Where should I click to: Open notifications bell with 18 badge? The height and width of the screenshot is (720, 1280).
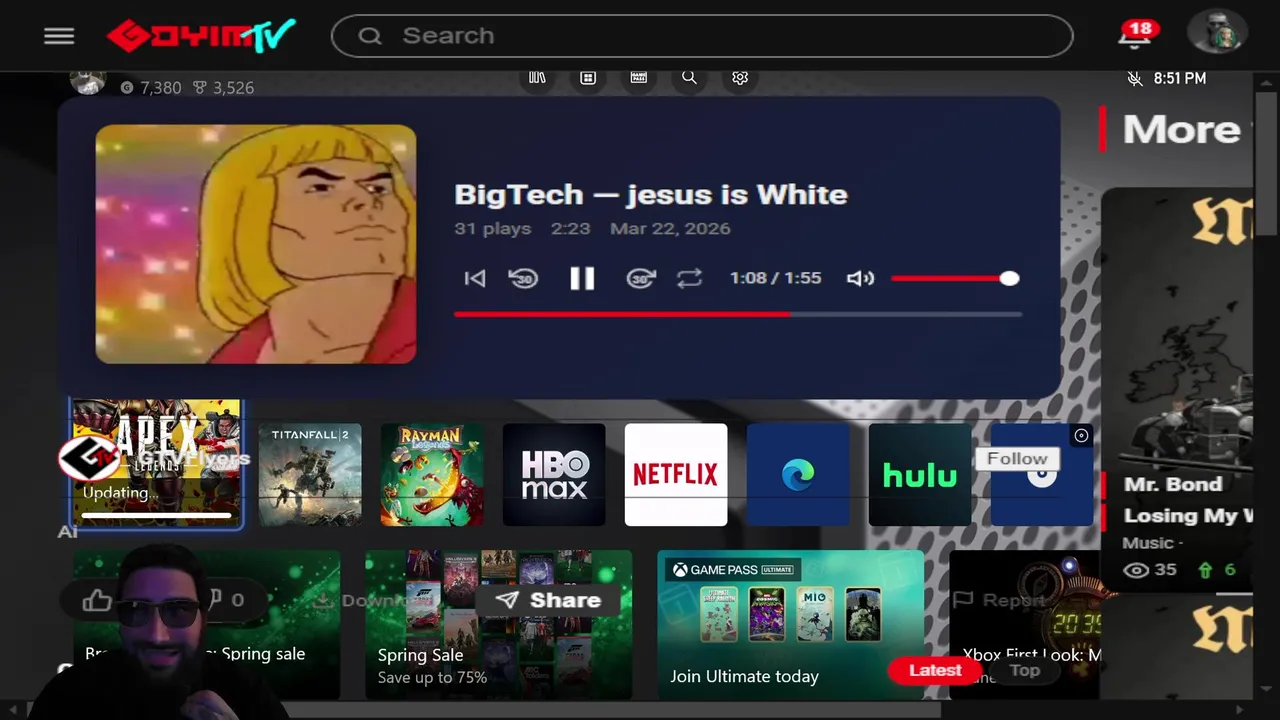tap(1136, 35)
